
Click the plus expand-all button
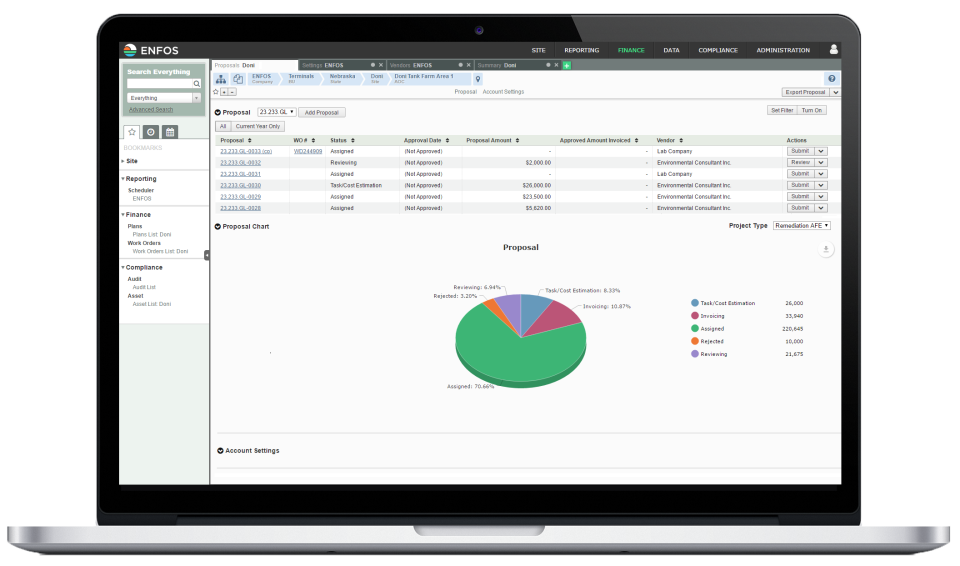224,92
